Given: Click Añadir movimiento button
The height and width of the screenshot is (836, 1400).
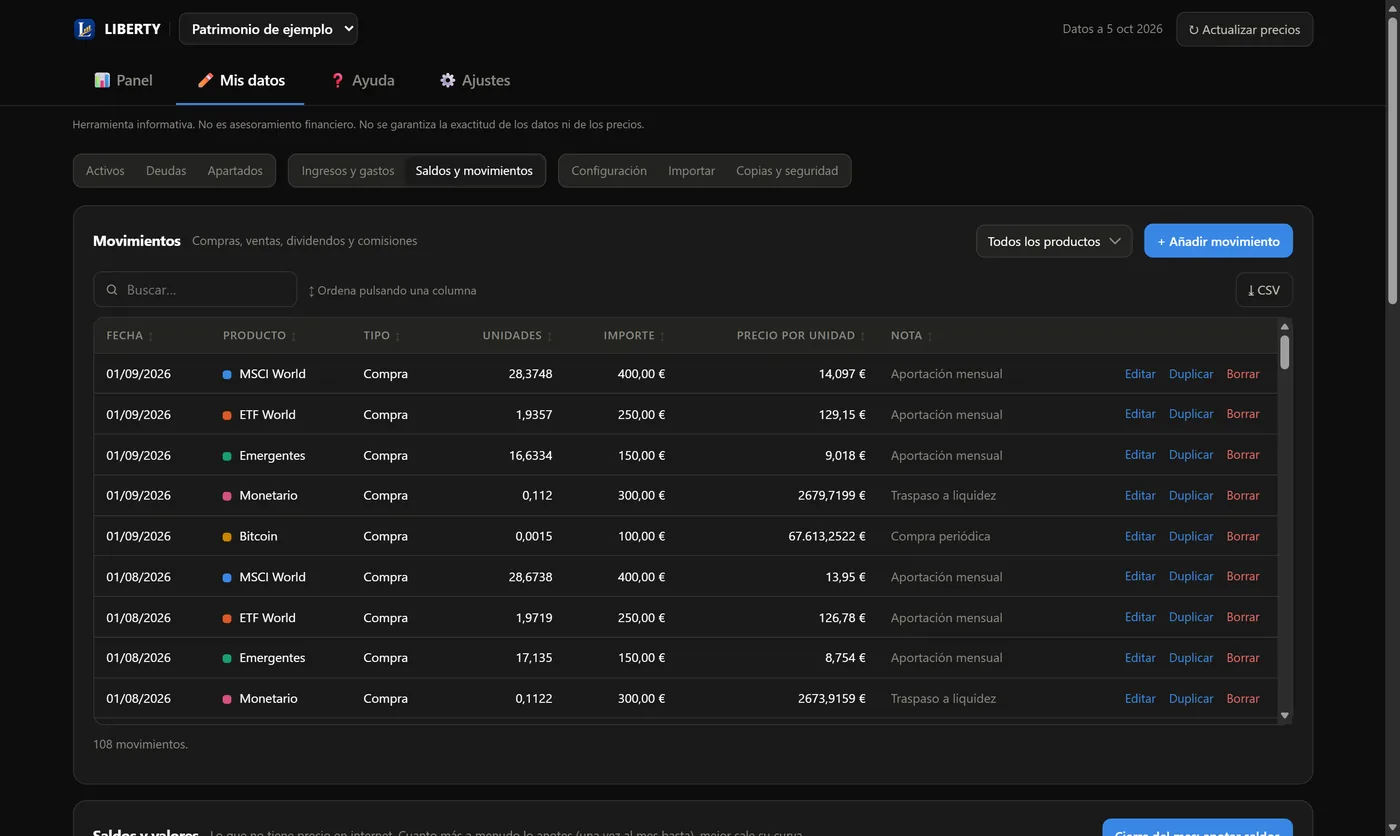Looking at the screenshot, I should coord(1218,241).
